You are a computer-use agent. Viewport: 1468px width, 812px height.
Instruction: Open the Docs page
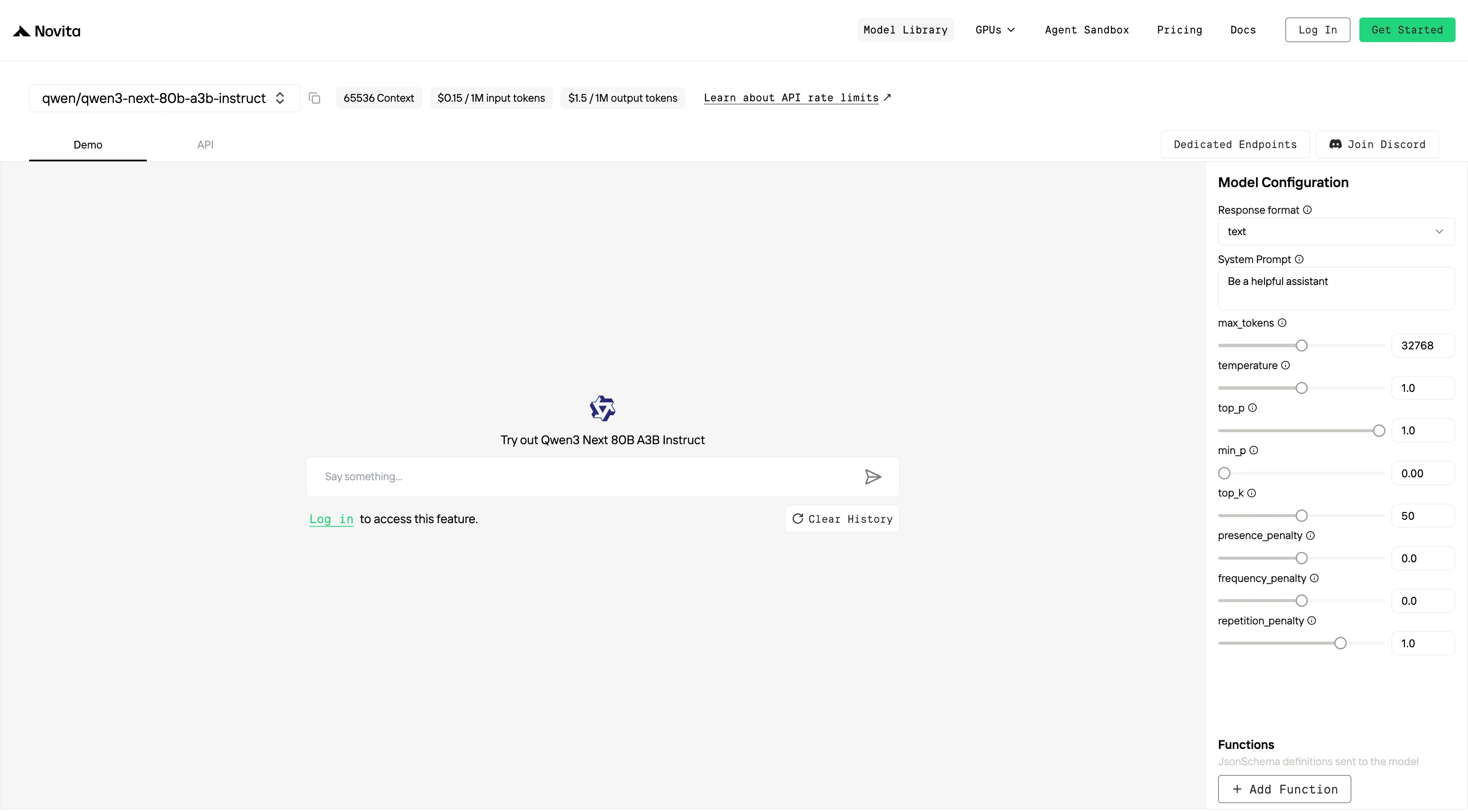tap(1243, 30)
